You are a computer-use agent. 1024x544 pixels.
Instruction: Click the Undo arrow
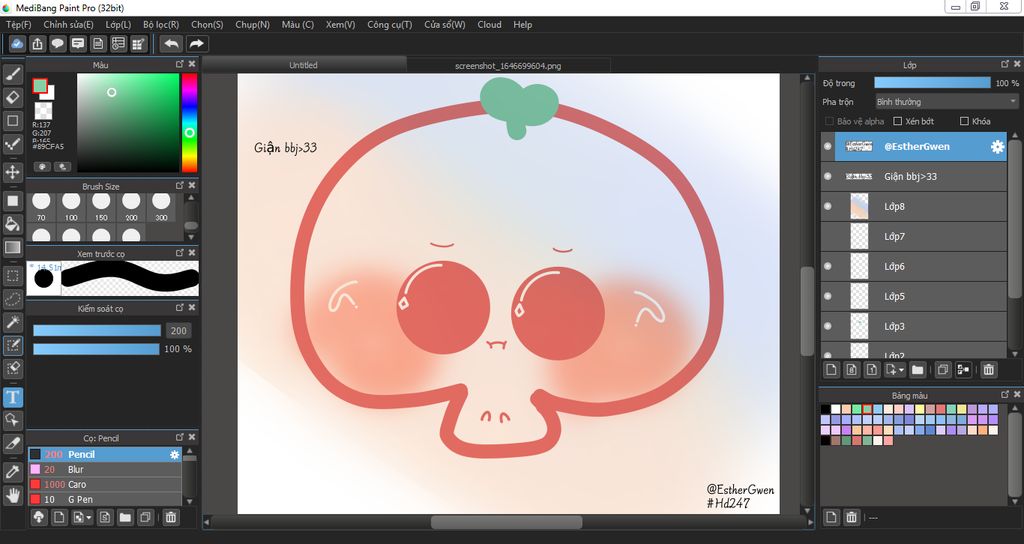(x=171, y=44)
